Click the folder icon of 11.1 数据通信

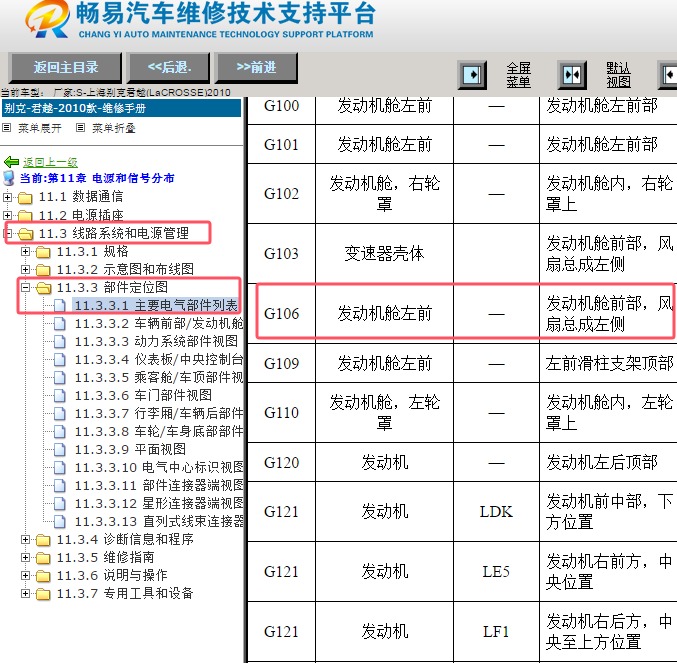point(25,198)
